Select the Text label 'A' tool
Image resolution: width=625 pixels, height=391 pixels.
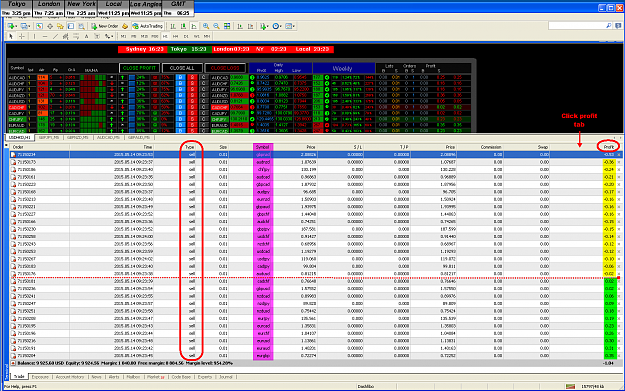(x=86, y=36)
